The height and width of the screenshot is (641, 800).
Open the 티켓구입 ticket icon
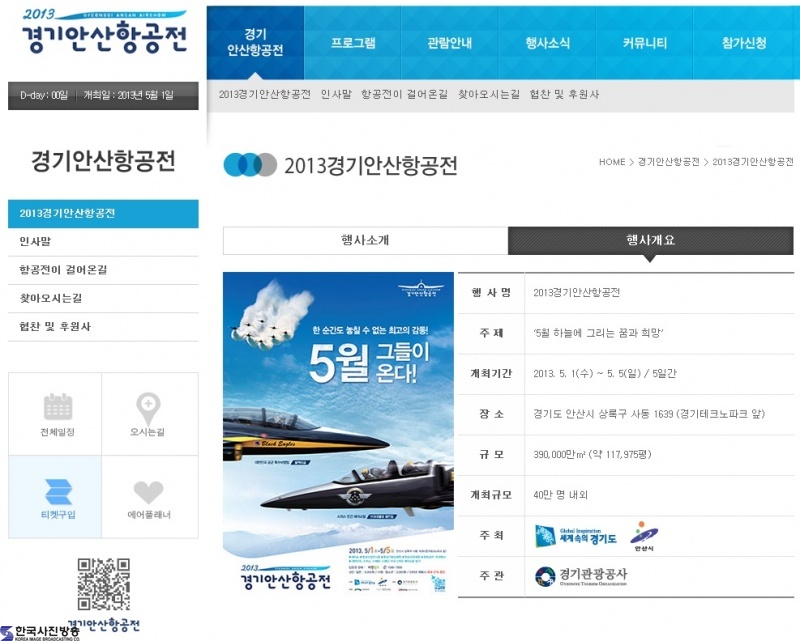click(x=58, y=491)
